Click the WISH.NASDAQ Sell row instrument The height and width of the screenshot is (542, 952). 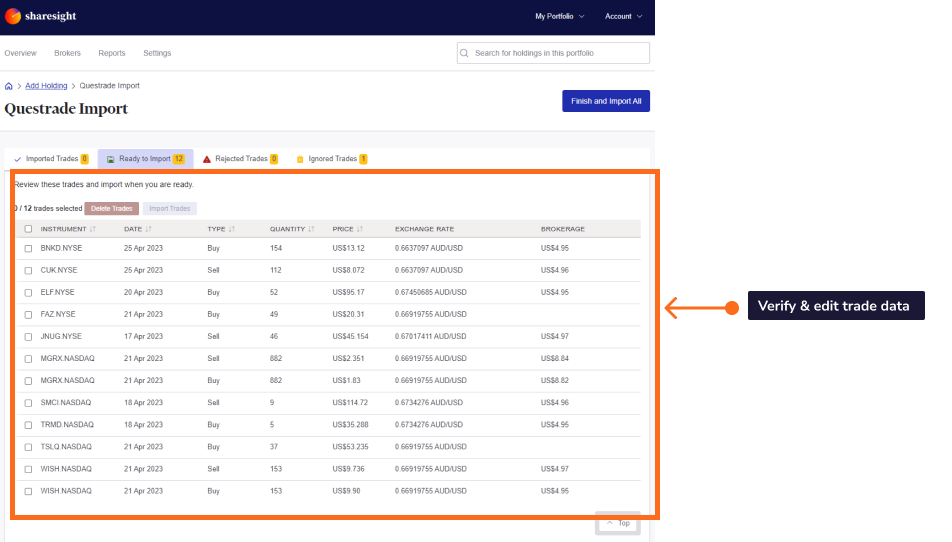point(66,469)
